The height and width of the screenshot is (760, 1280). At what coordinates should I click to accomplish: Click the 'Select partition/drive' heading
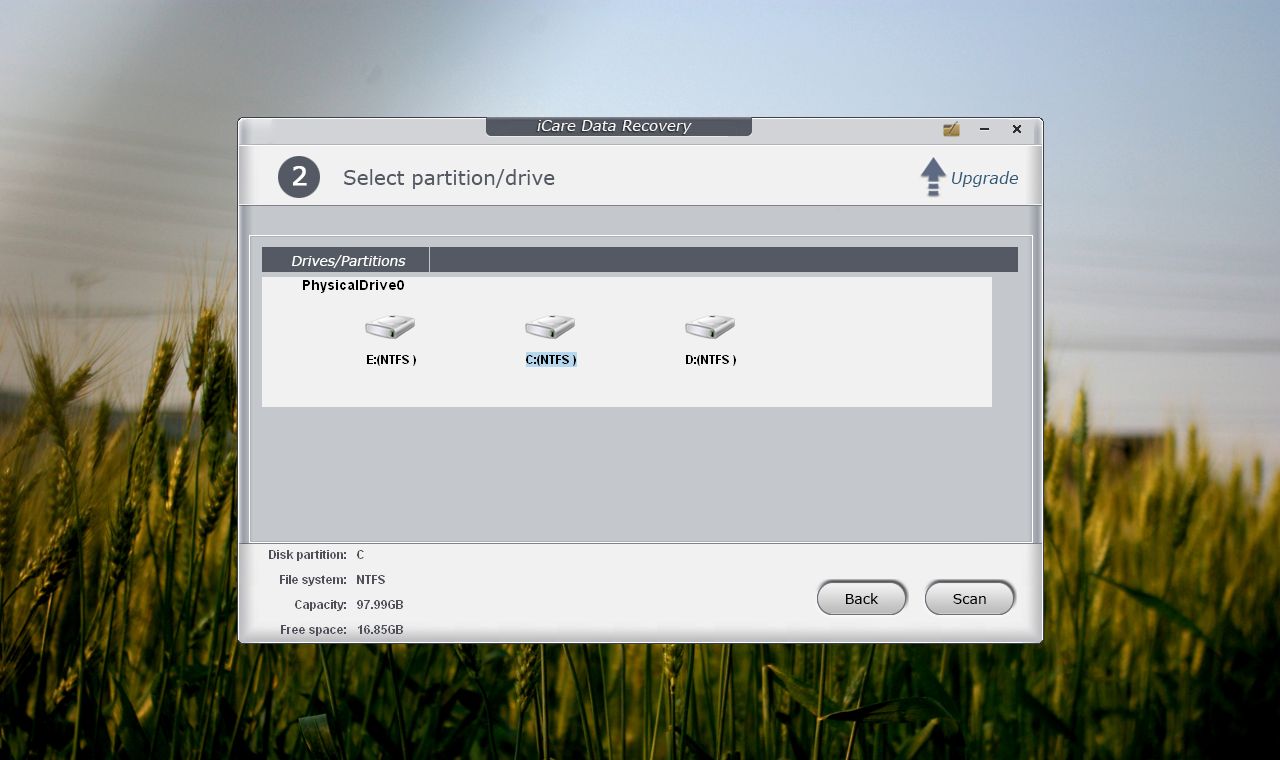(x=449, y=178)
